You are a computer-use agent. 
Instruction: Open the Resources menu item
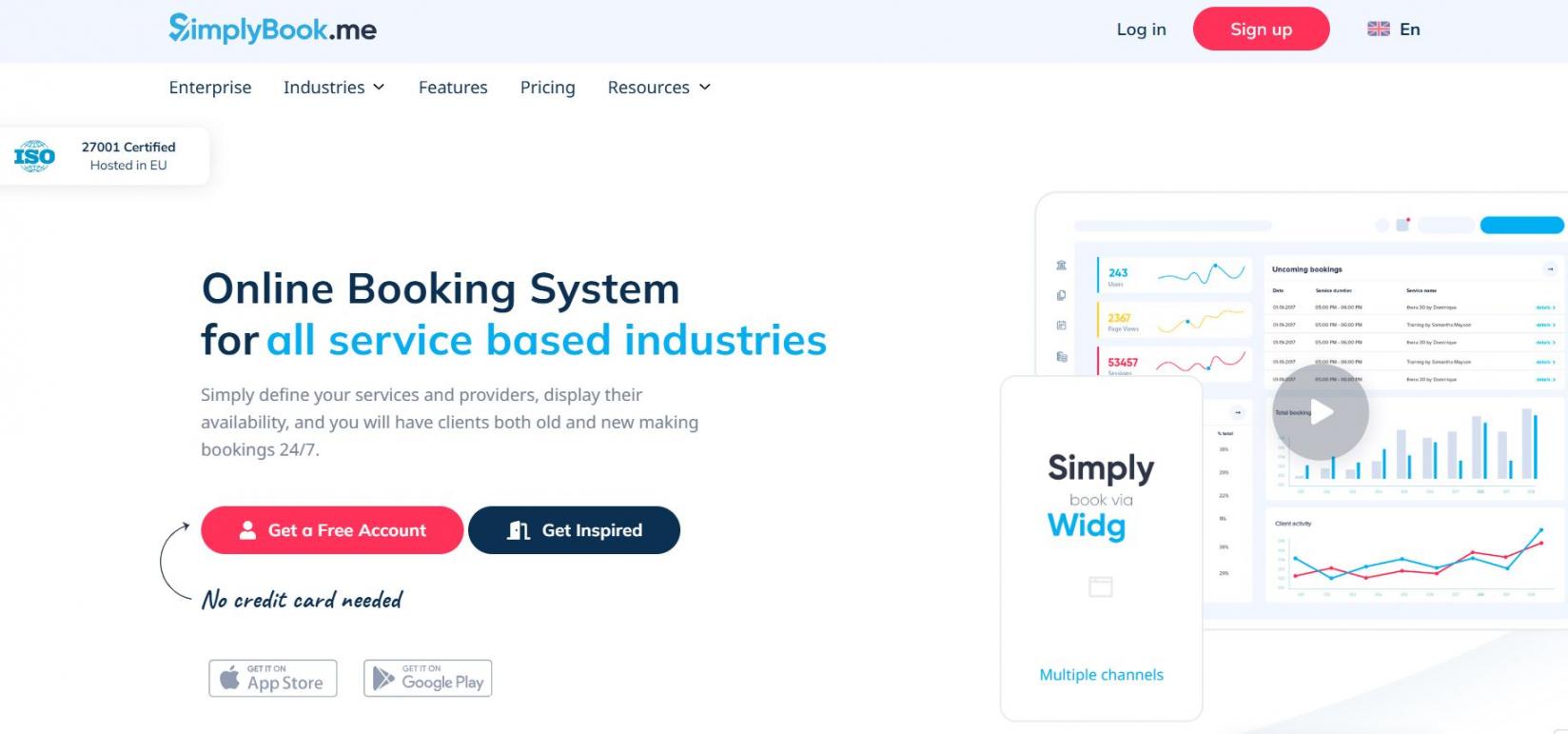(x=649, y=88)
